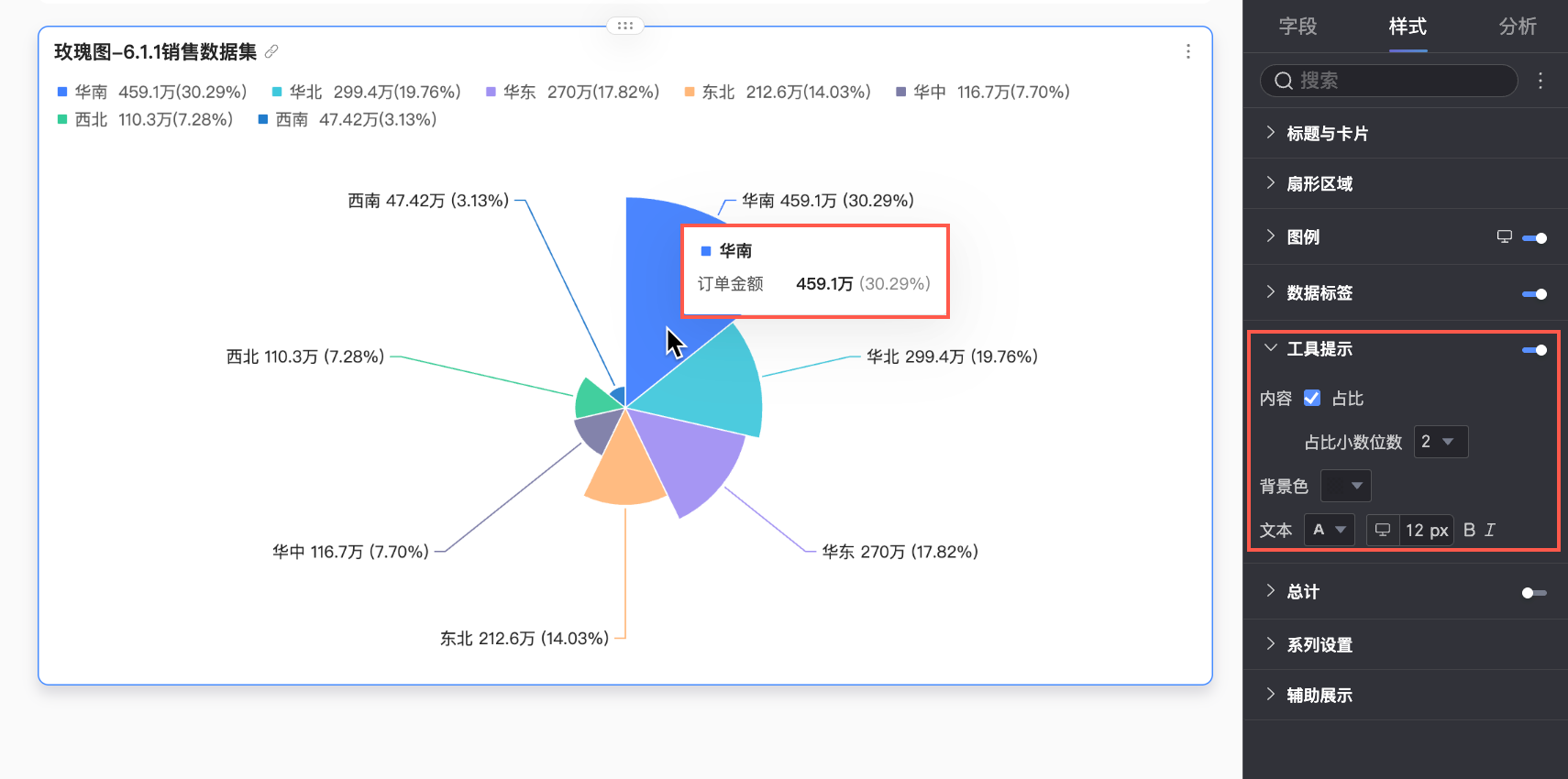1568x779 pixels.
Task: Switch to the 字段 tab
Action: click(1297, 27)
